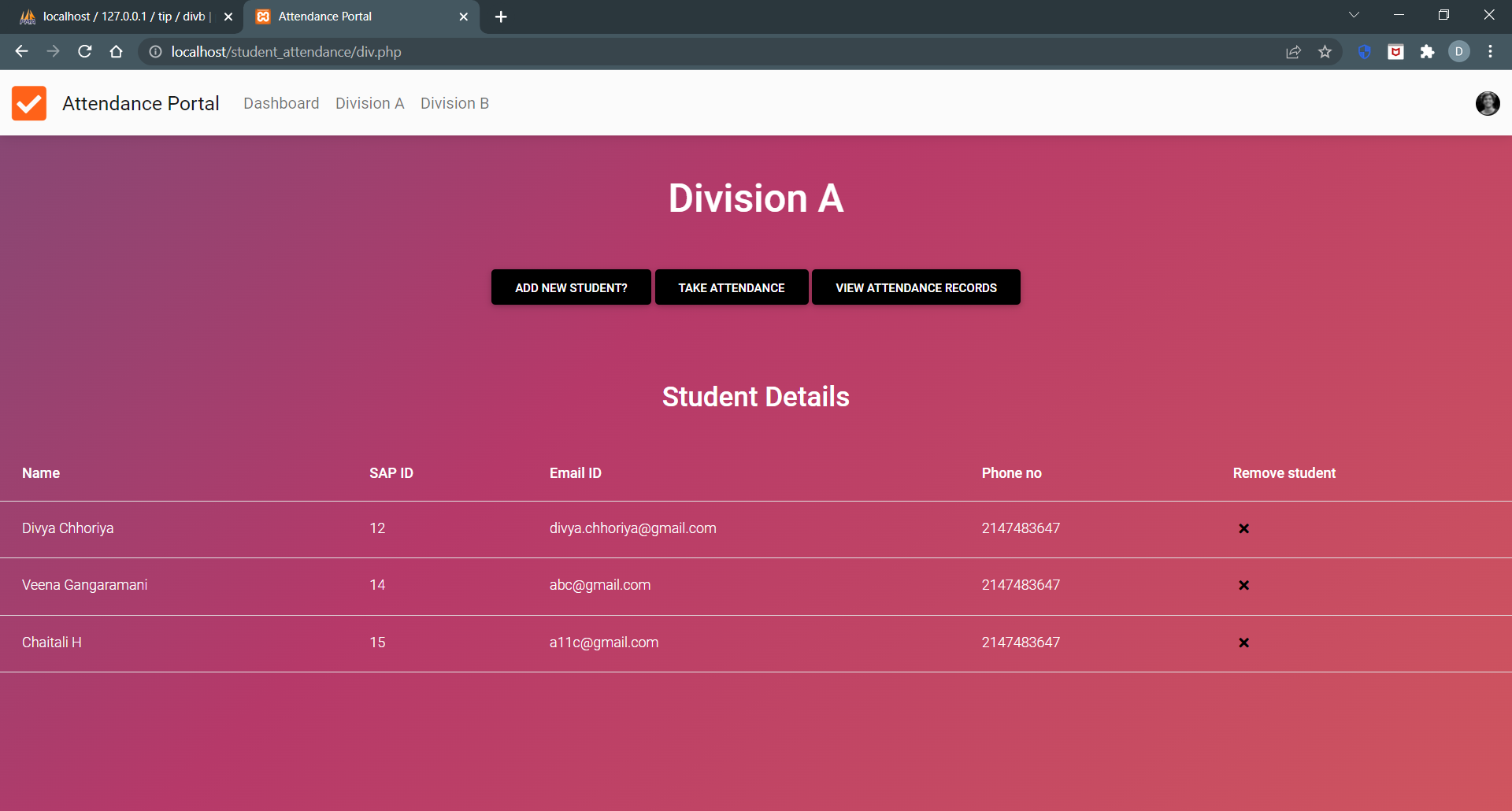Click the ADD NEW STUDENT? button
The image size is (1512, 811).
pos(570,287)
